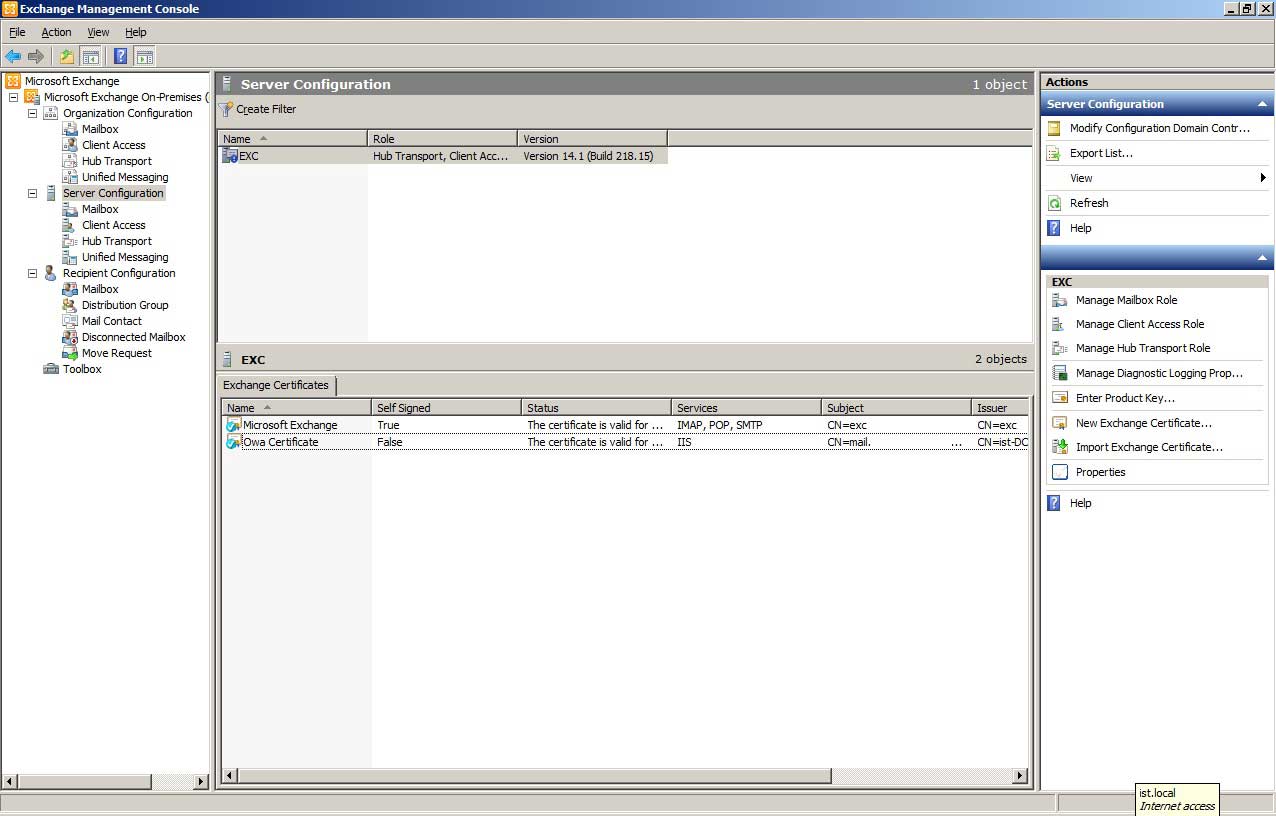The image size is (1276, 816).
Task: Click the blue Help toolbar icon
Action: (x=120, y=57)
